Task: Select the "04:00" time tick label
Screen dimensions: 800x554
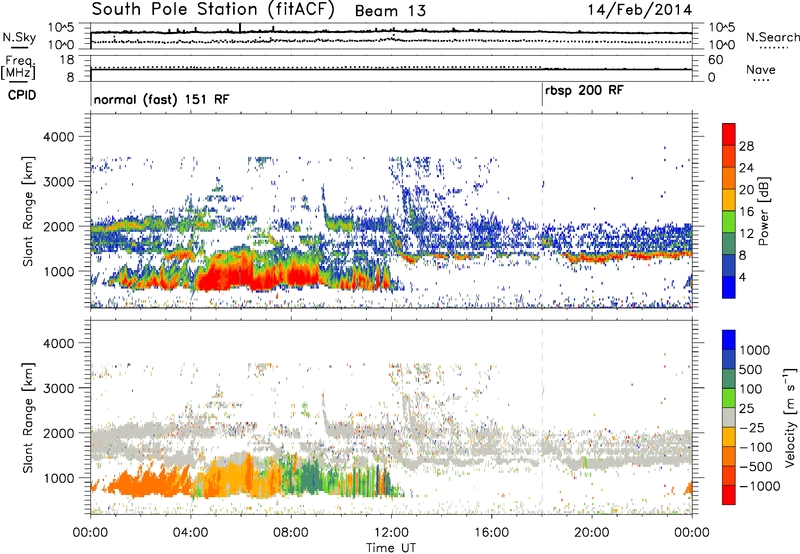Action: [190, 533]
